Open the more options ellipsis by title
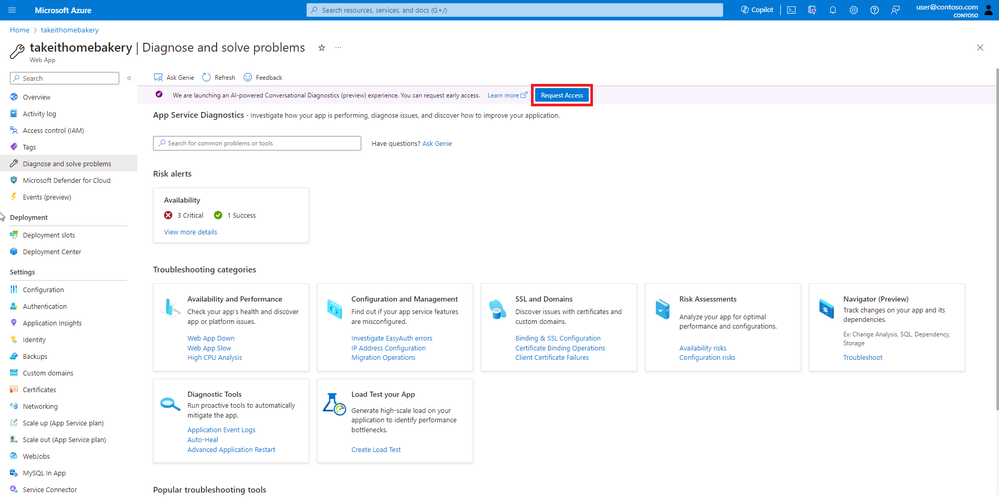 pos(338,48)
